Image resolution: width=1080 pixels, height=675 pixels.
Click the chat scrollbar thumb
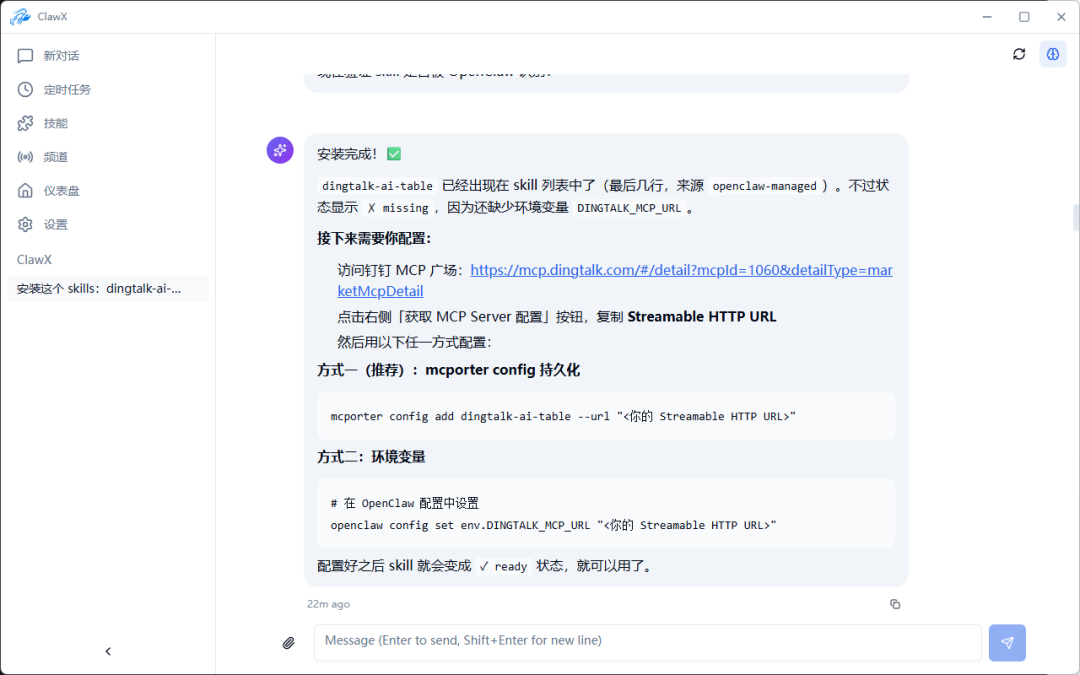point(1076,218)
